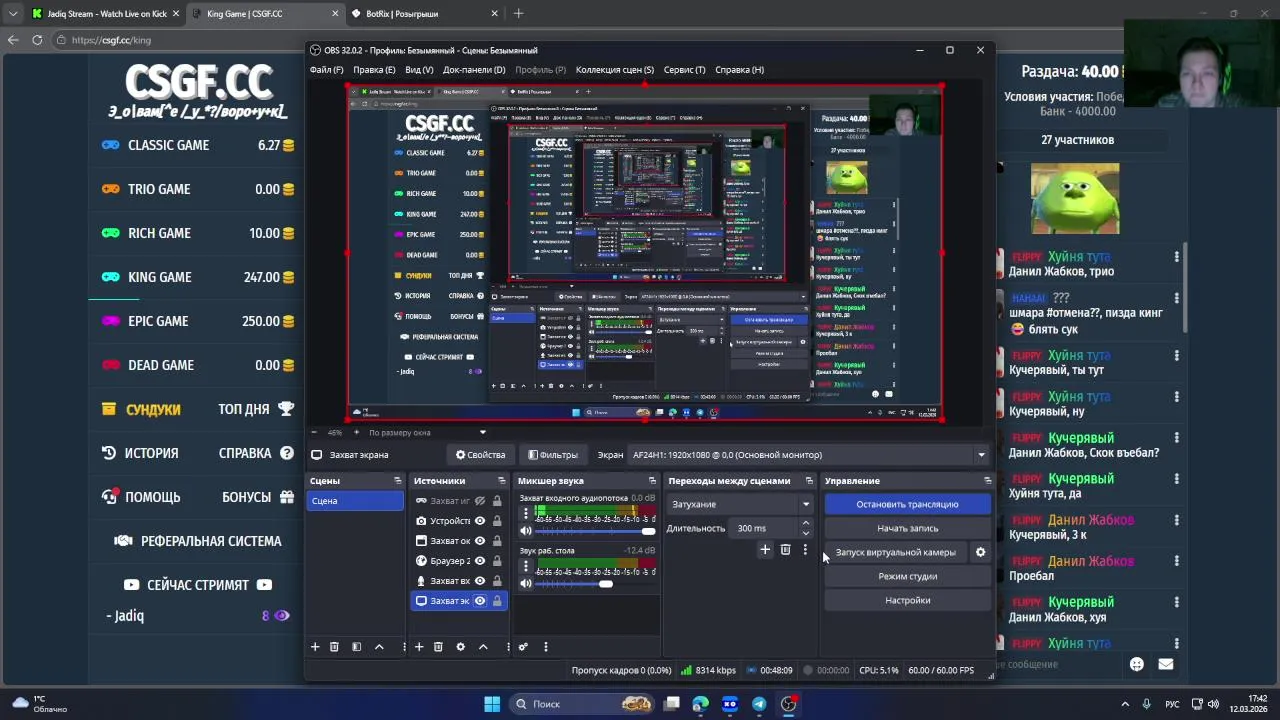The image size is (1280, 720).
Task: Add a new scene with the plus icon in Сцены panel
Action: (315, 647)
